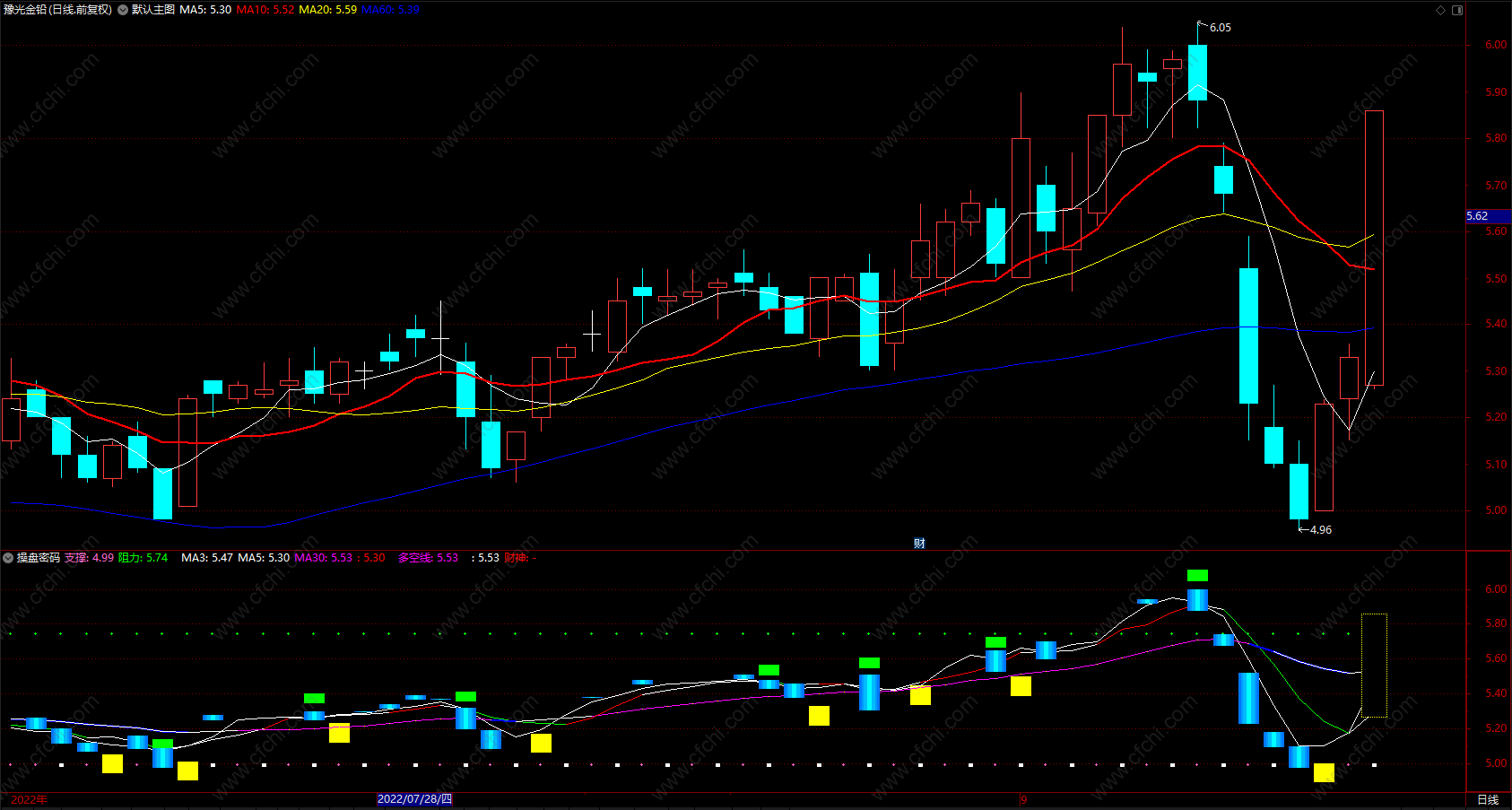Click the 5.00 price axis label in main chart

pos(1496,510)
